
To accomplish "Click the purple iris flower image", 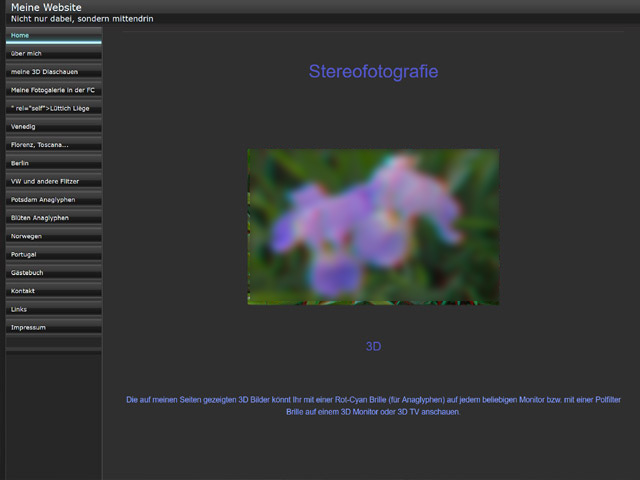I will coord(373,227).
